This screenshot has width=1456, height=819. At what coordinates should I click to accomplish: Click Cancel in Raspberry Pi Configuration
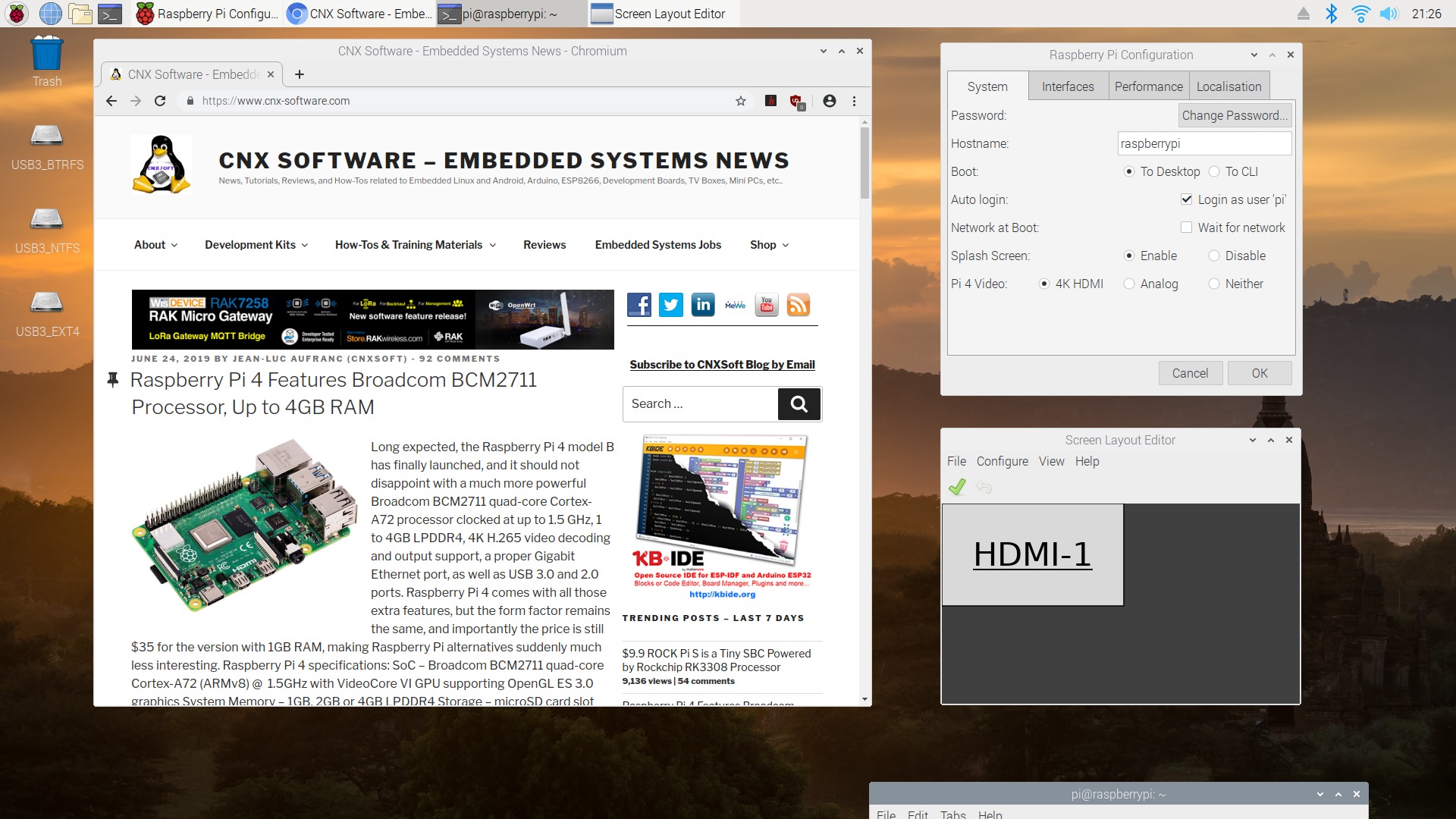coord(1190,373)
